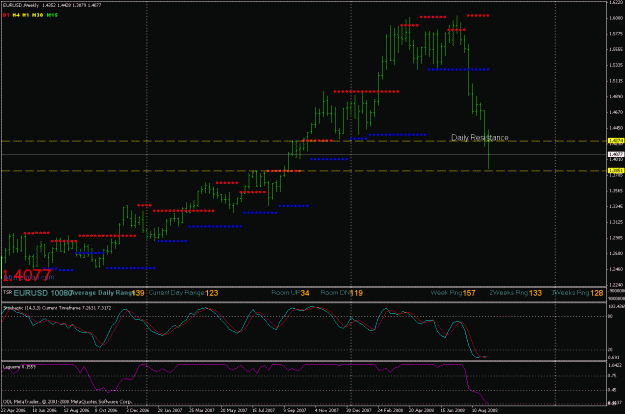Image resolution: width=625 pixels, height=414 pixels.
Task: Click the 10 Aug 2008 date label
Action: point(483,410)
